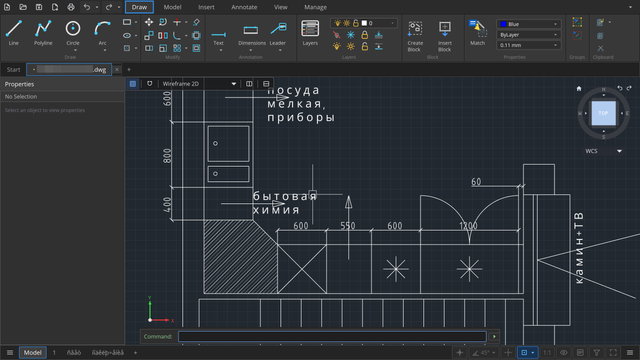Image resolution: width=640 pixels, height=360 pixels.
Task: Thaw all layers with sun icon
Action: [x=351, y=47]
